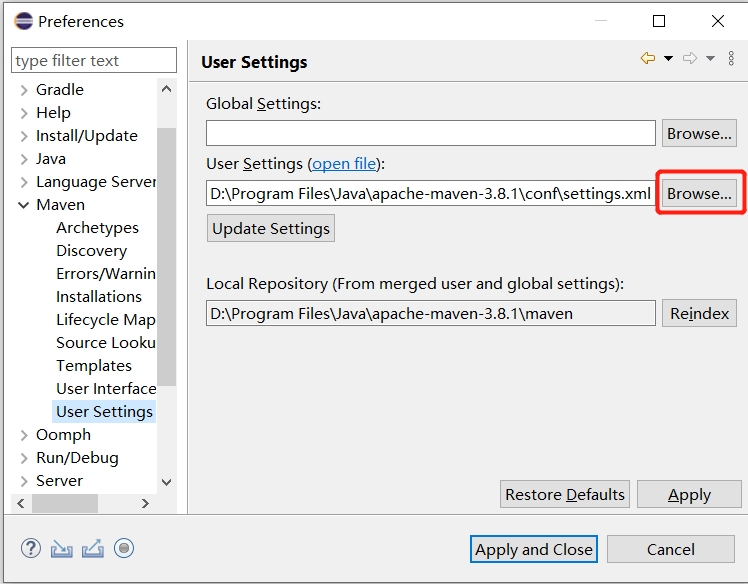Screen dimensions: 748x584
Task: Select the Run/Debug preference category
Action: pos(77,458)
